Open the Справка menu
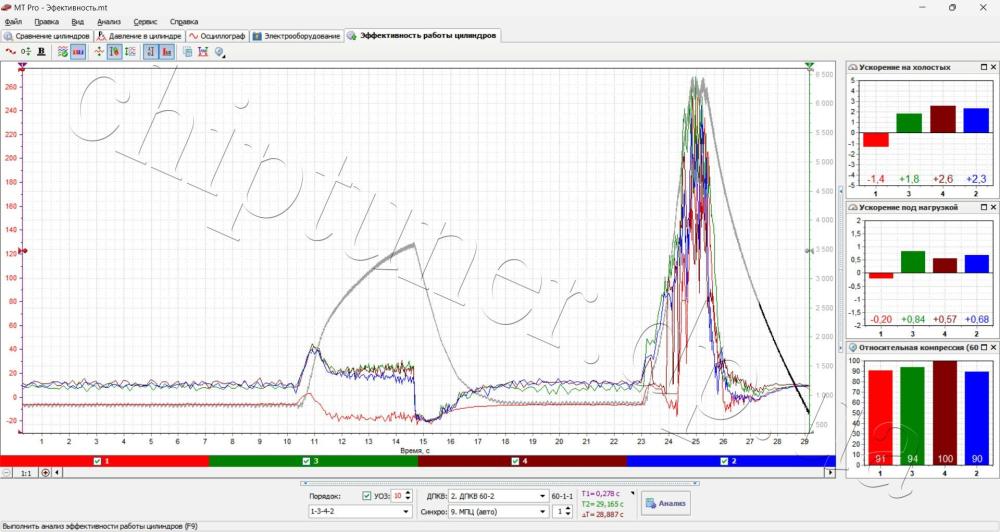Viewport: 1000px width, 532px height. coord(184,22)
